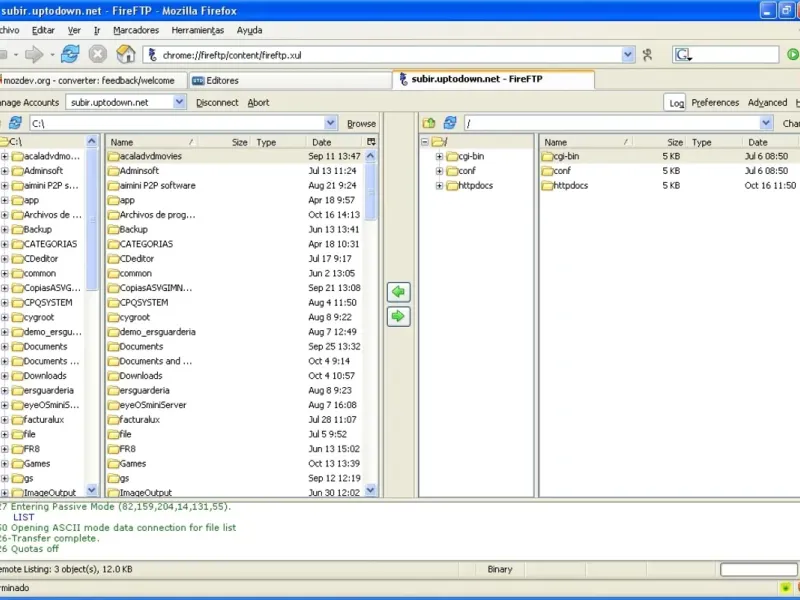Refresh the local C:\ directory listing

click(15, 123)
